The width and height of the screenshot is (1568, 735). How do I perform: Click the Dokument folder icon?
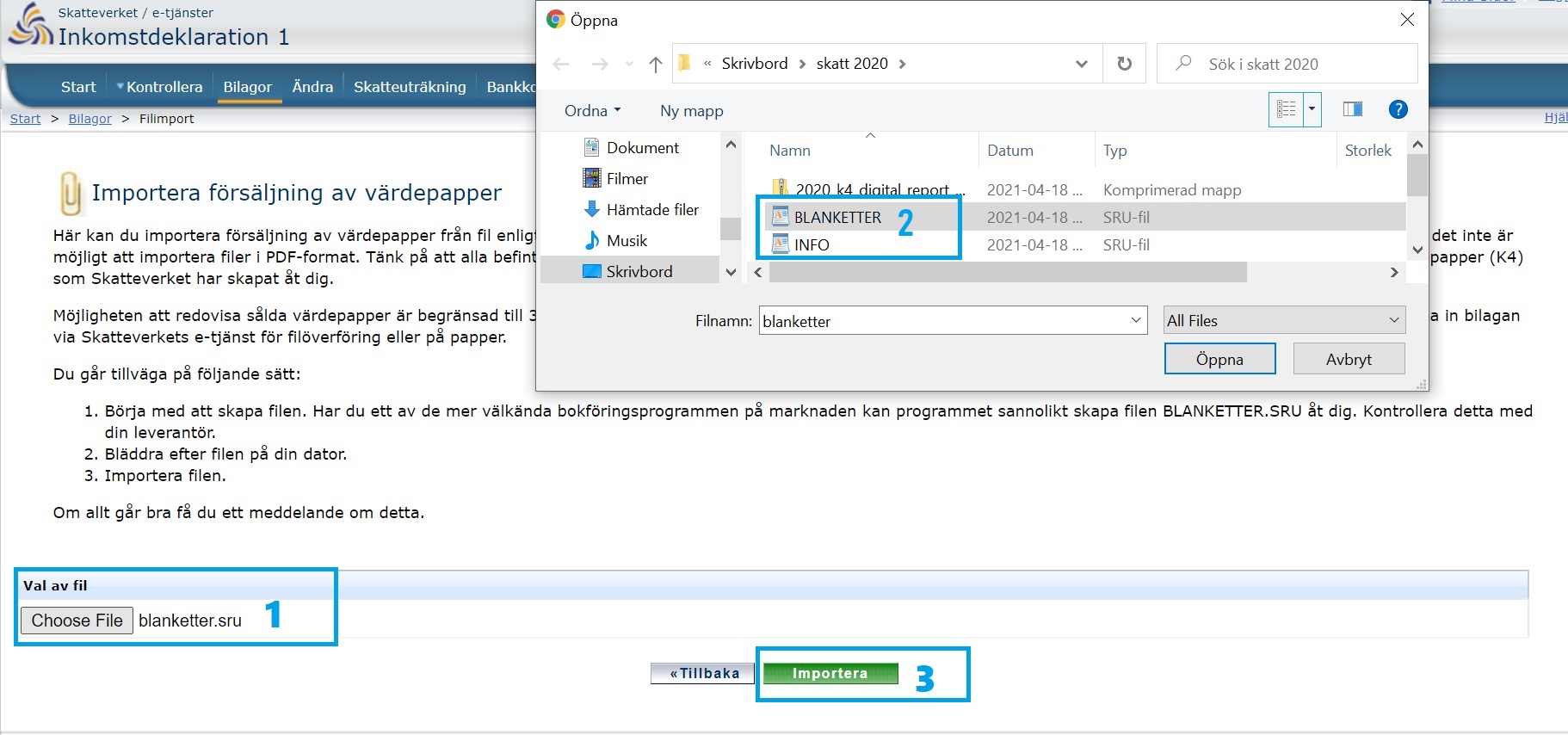tap(591, 147)
